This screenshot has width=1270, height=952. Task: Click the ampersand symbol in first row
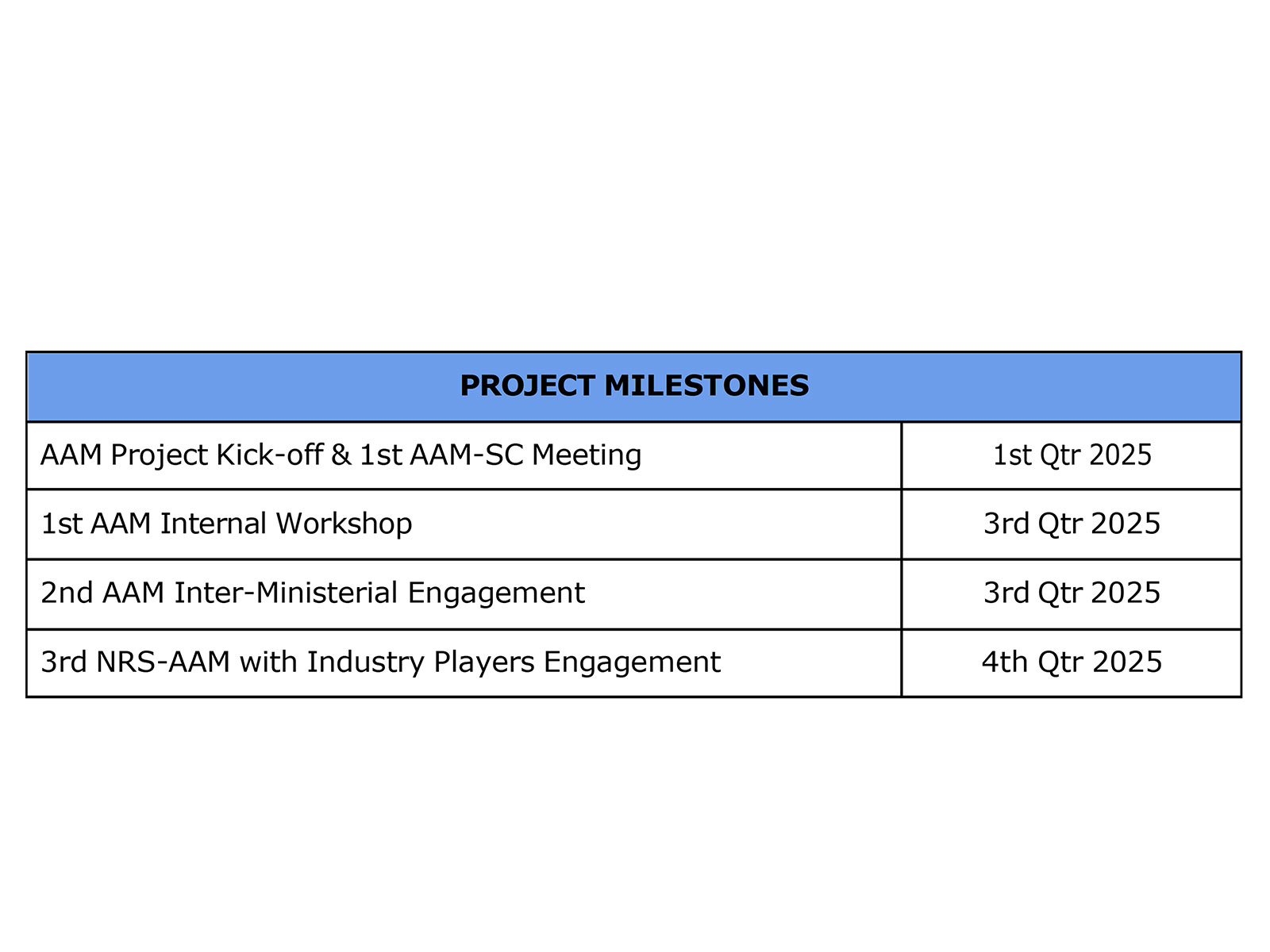(341, 455)
